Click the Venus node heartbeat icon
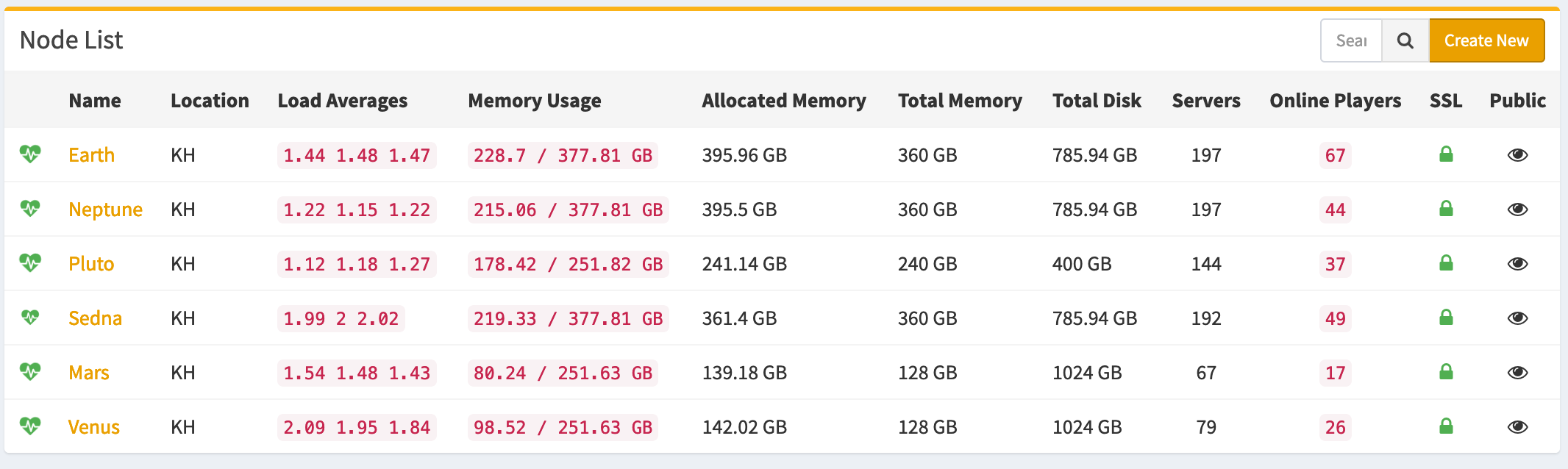This screenshot has height=469, width=1568. pyautogui.click(x=30, y=426)
